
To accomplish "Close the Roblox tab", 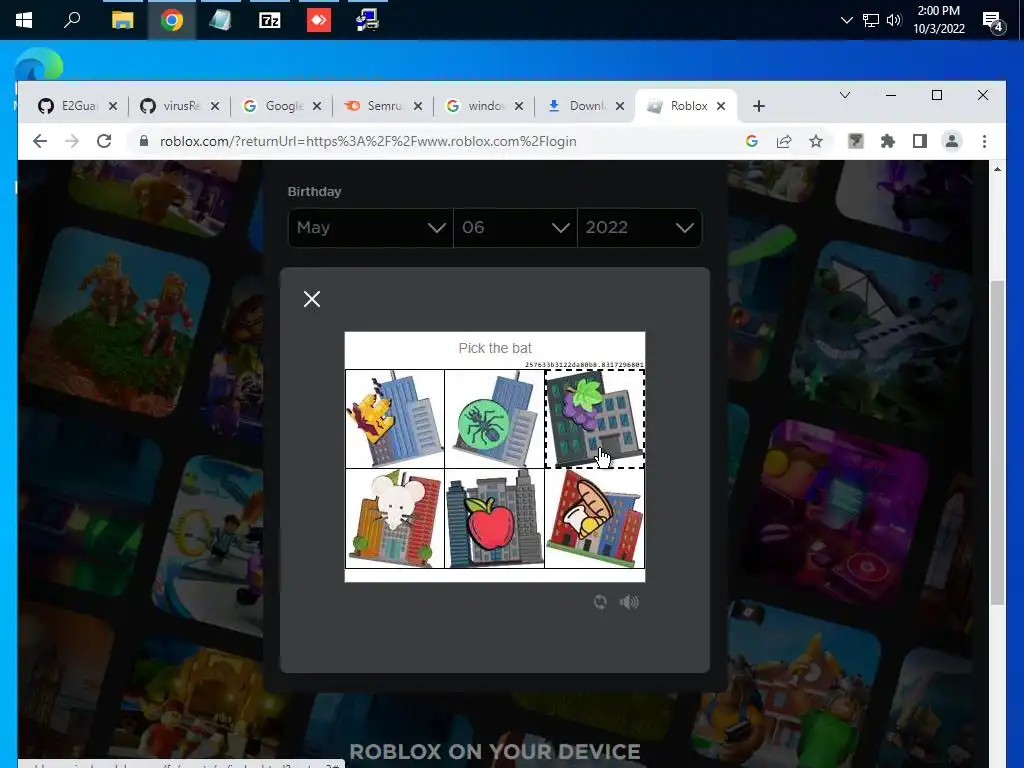I will (x=721, y=106).
